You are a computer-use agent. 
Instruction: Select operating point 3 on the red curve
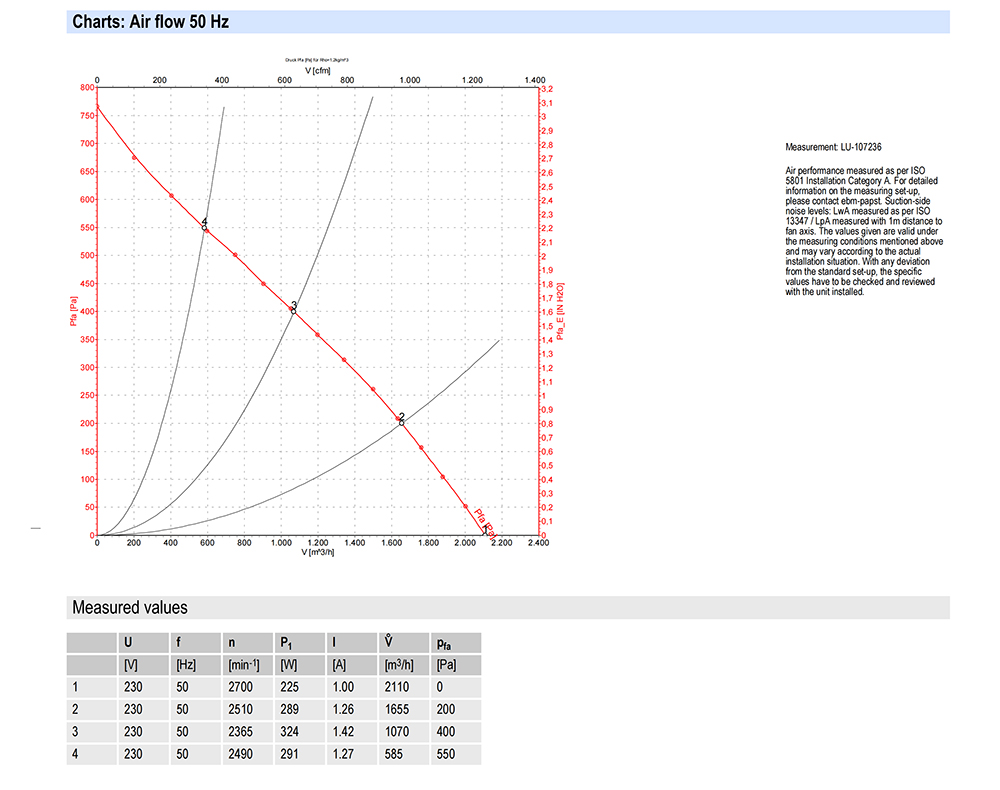(x=294, y=311)
